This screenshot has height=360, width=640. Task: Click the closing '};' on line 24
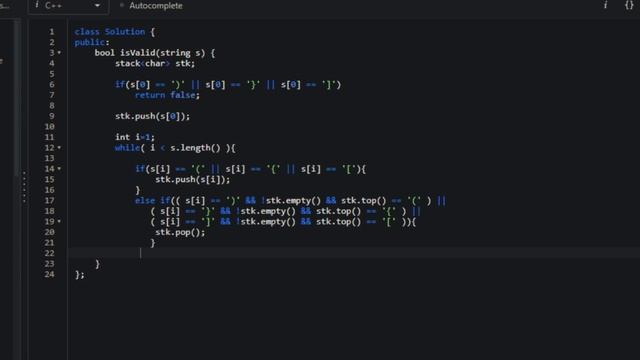point(80,275)
